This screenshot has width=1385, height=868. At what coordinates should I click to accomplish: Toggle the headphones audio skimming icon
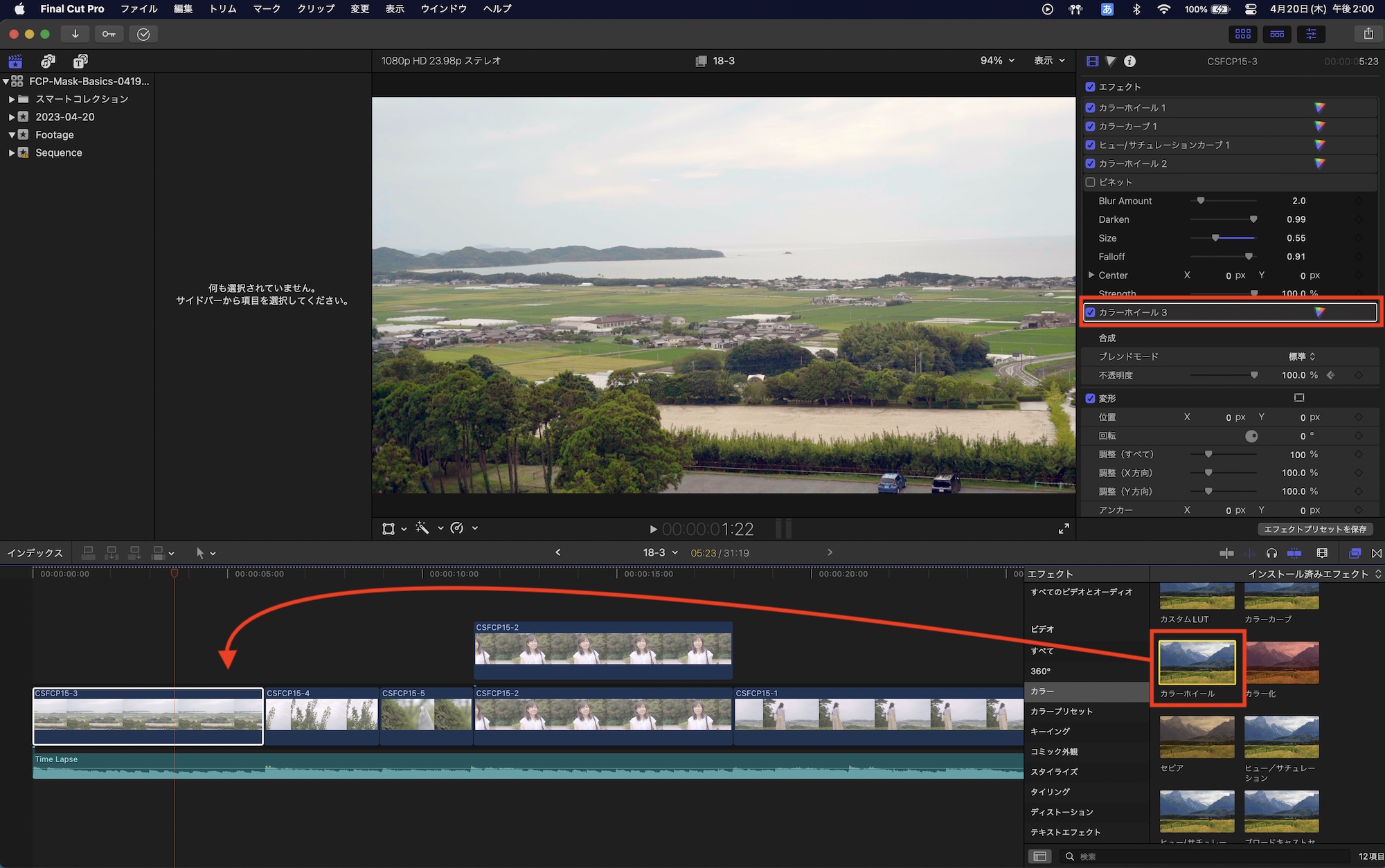coord(1271,553)
